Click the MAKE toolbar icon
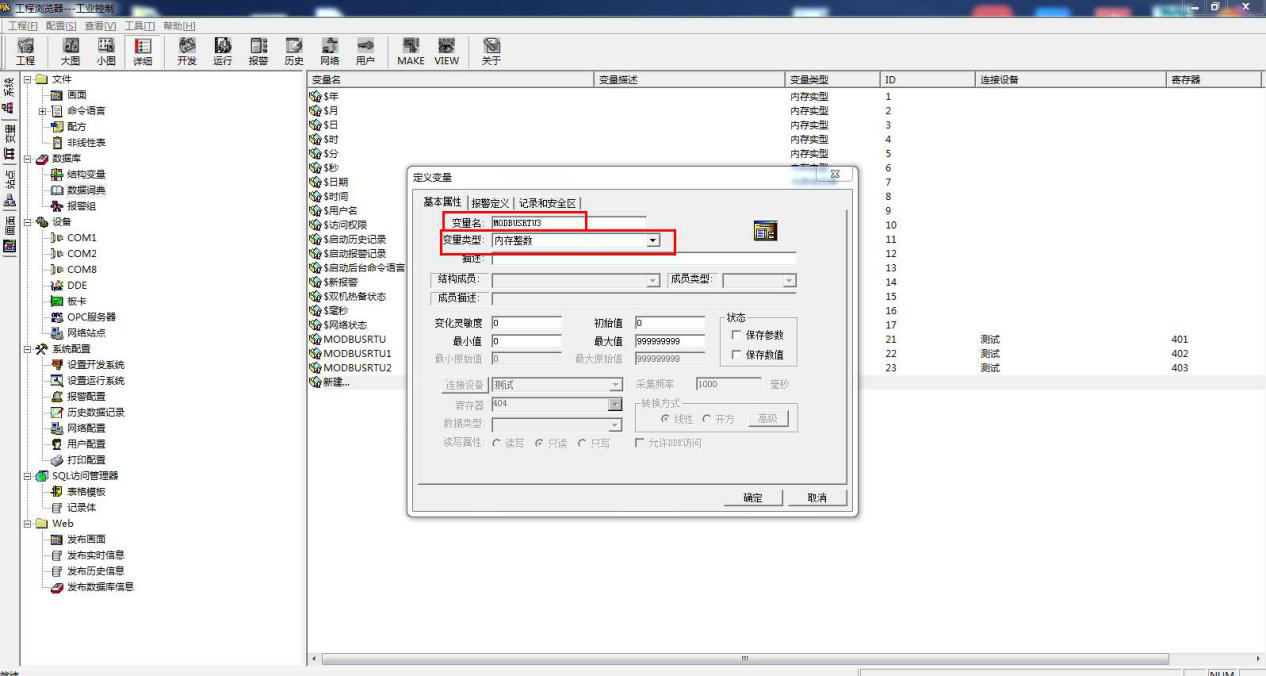The height and width of the screenshot is (676, 1266). (x=410, y=51)
